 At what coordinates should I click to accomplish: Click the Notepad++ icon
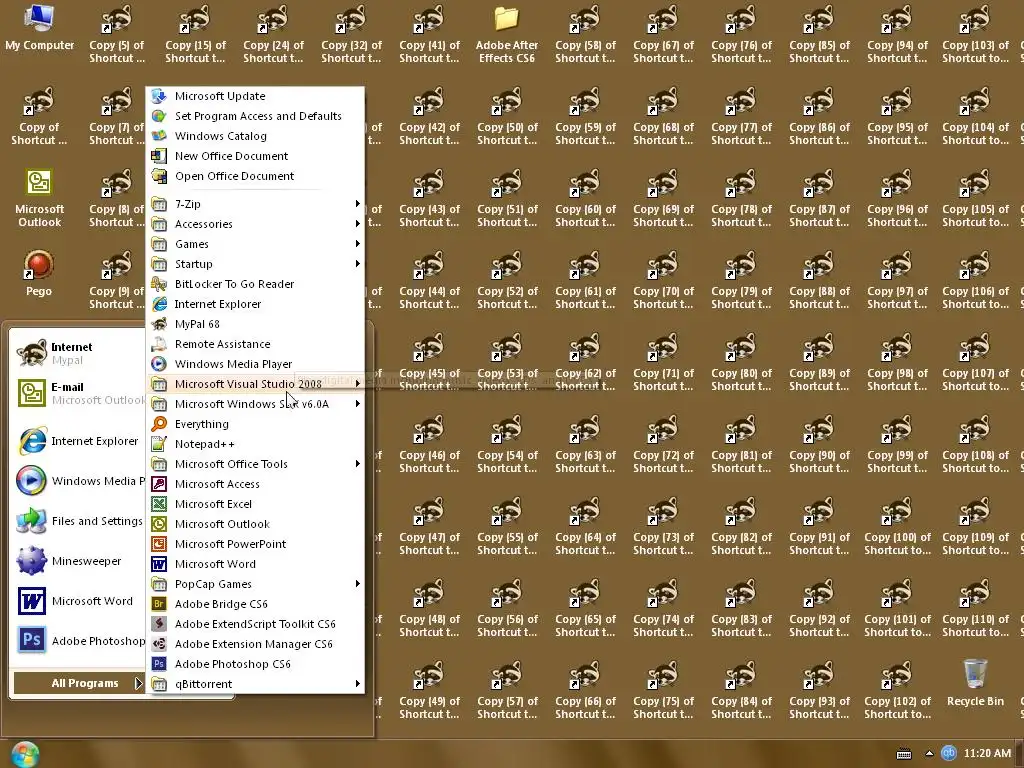[159, 444]
